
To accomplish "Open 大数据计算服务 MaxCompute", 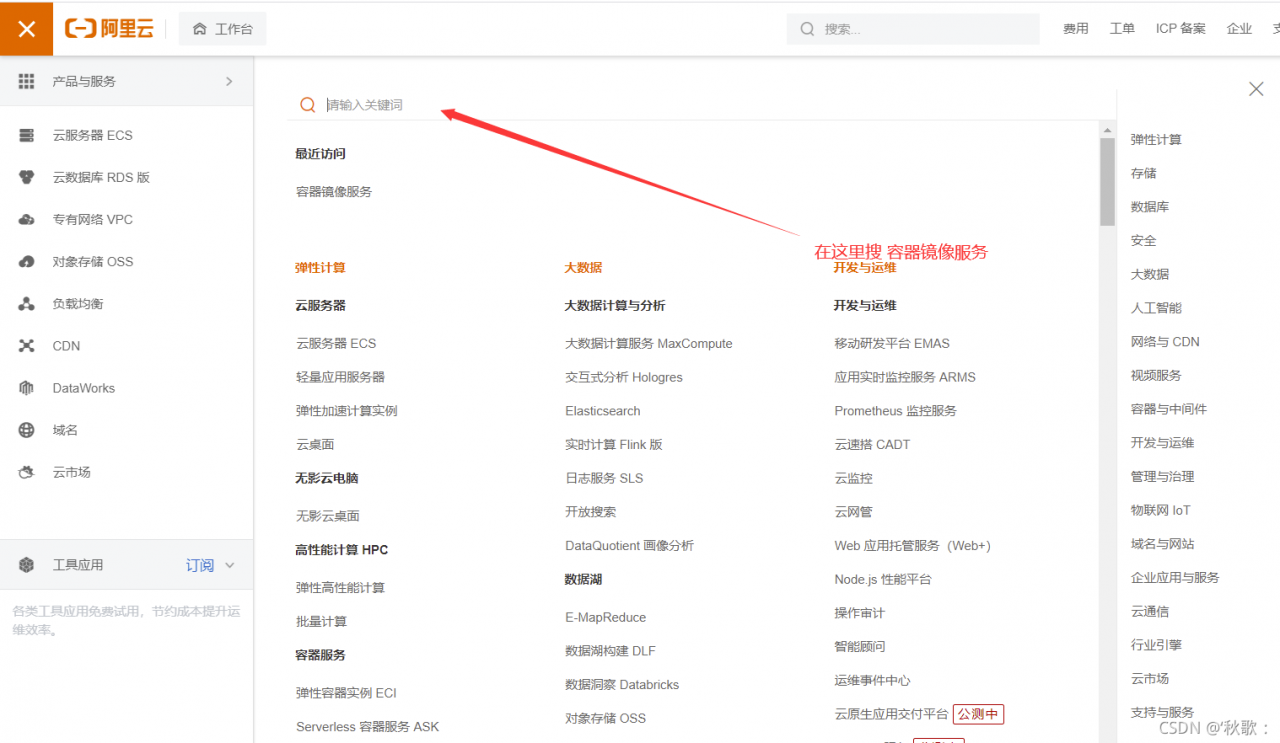I will pos(648,343).
